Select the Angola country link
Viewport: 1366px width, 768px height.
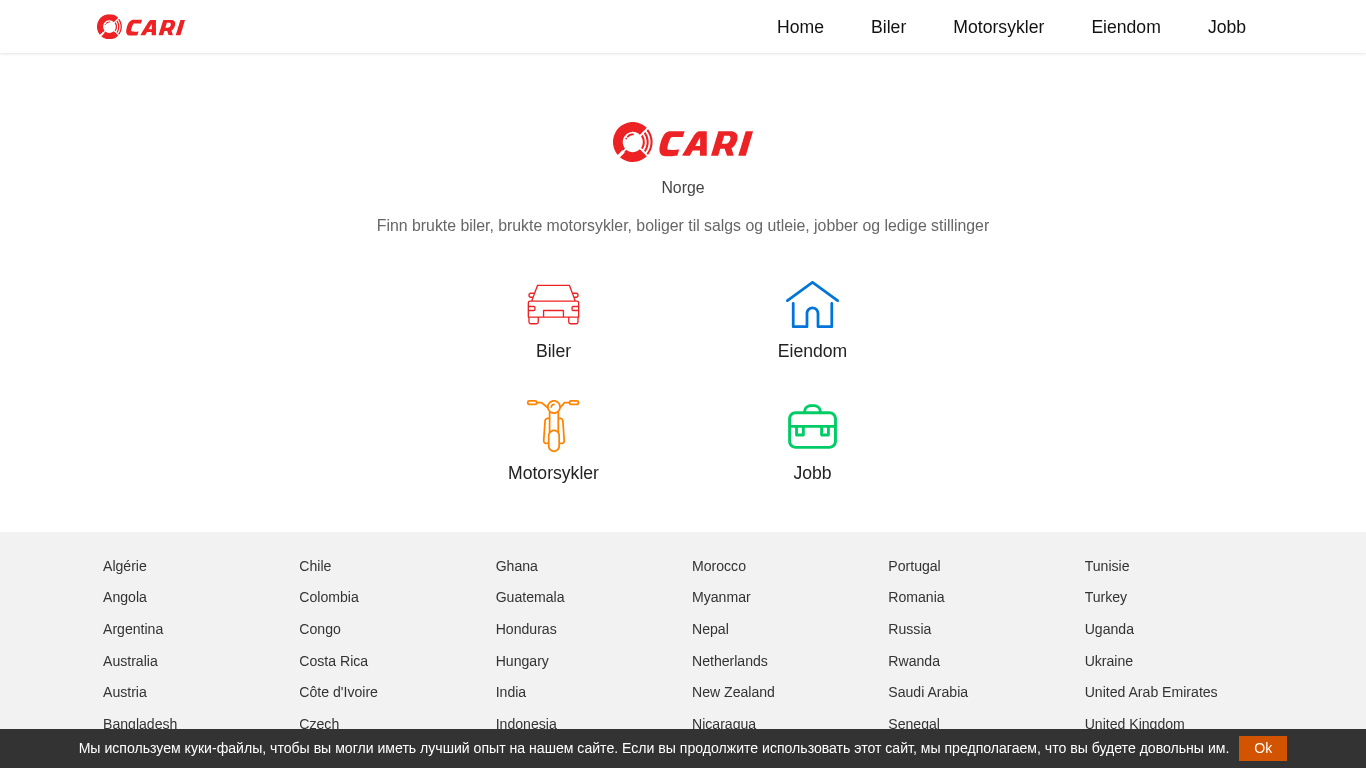(x=125, y=597)
